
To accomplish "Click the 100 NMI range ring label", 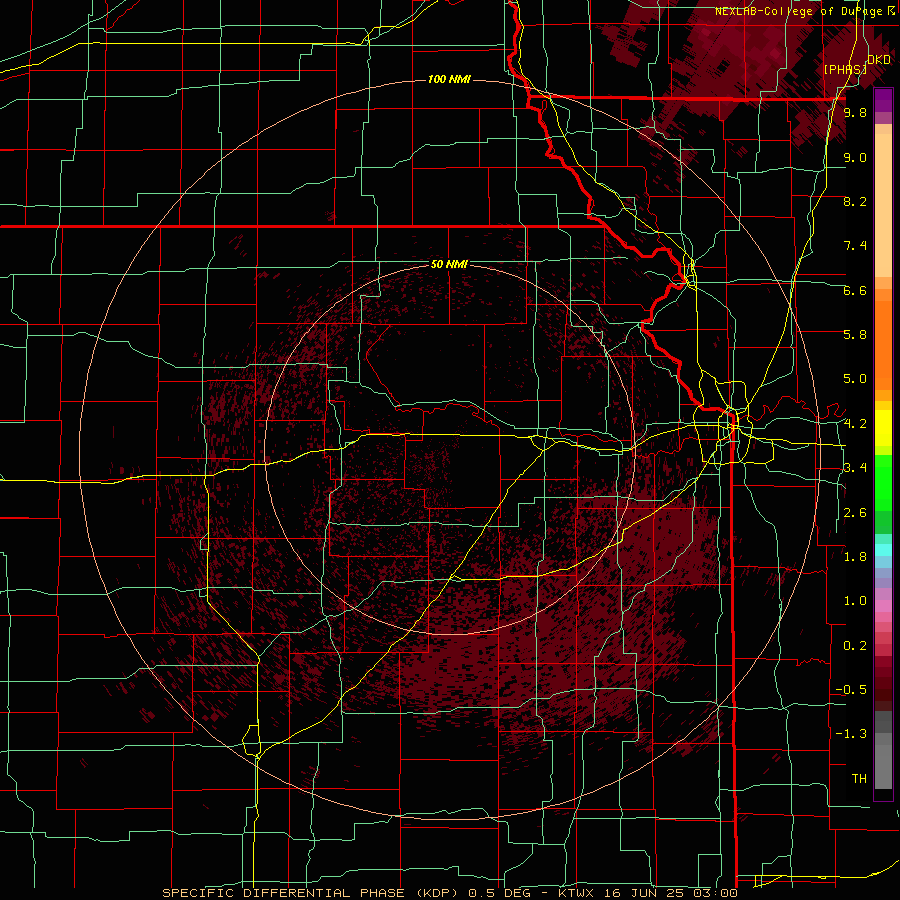I will pos(449,79).
